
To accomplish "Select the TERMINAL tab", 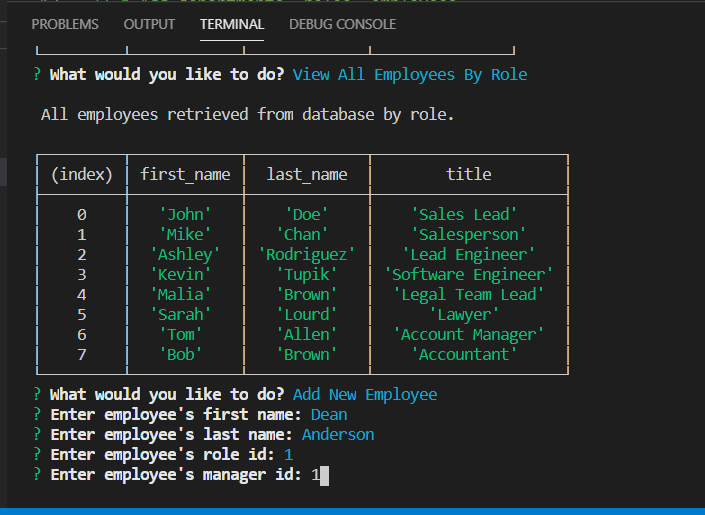I will [232, 24].
